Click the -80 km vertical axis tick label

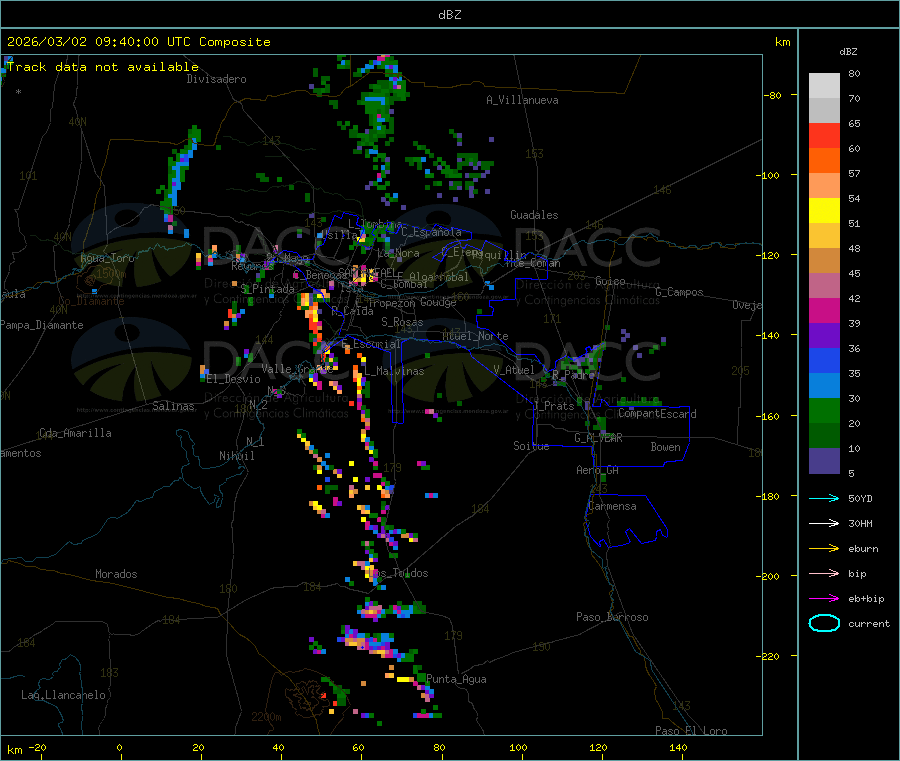772,95
